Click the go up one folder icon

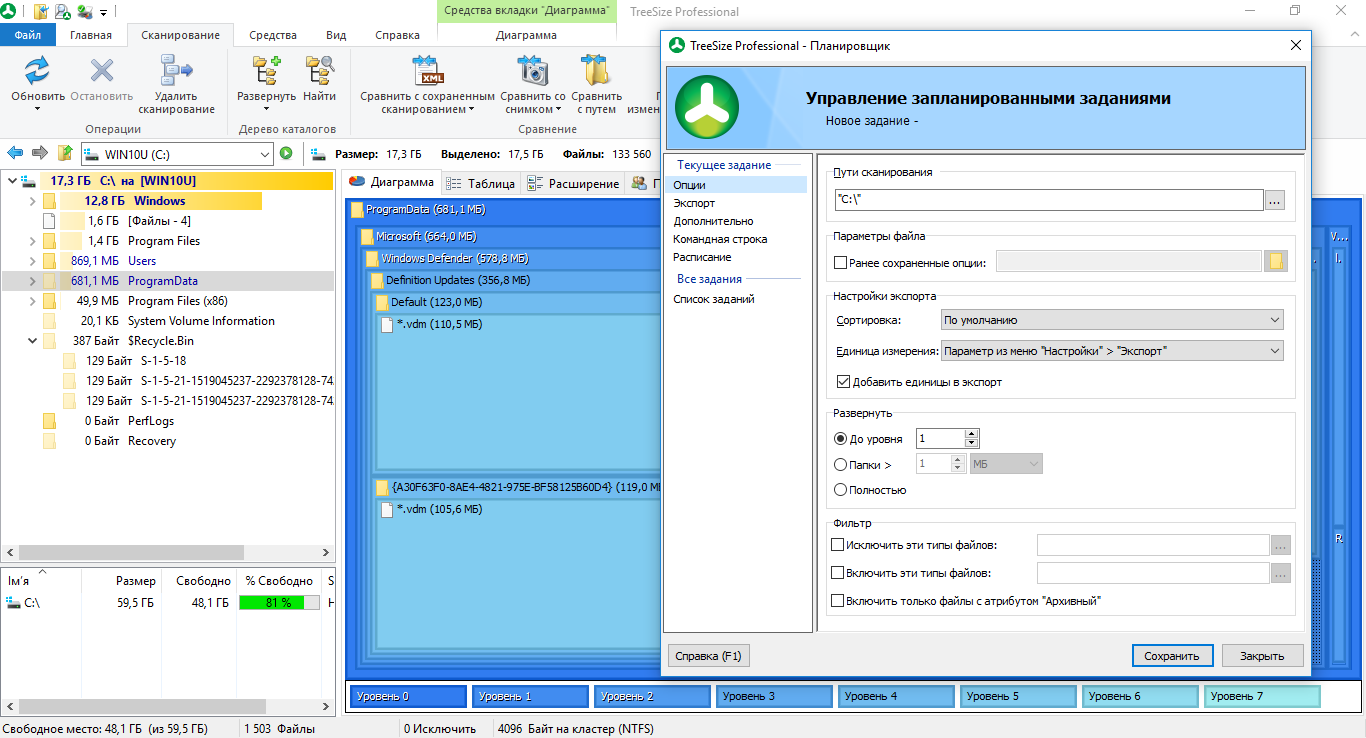tap(65, 153)
